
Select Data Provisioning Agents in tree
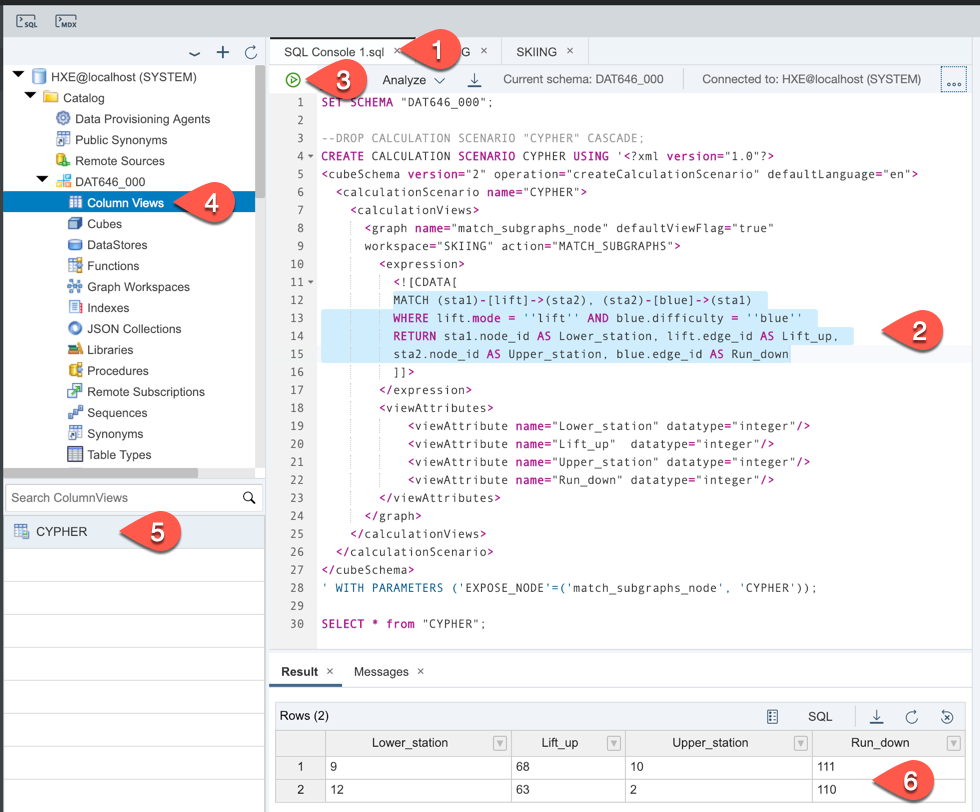coord(142,119)
